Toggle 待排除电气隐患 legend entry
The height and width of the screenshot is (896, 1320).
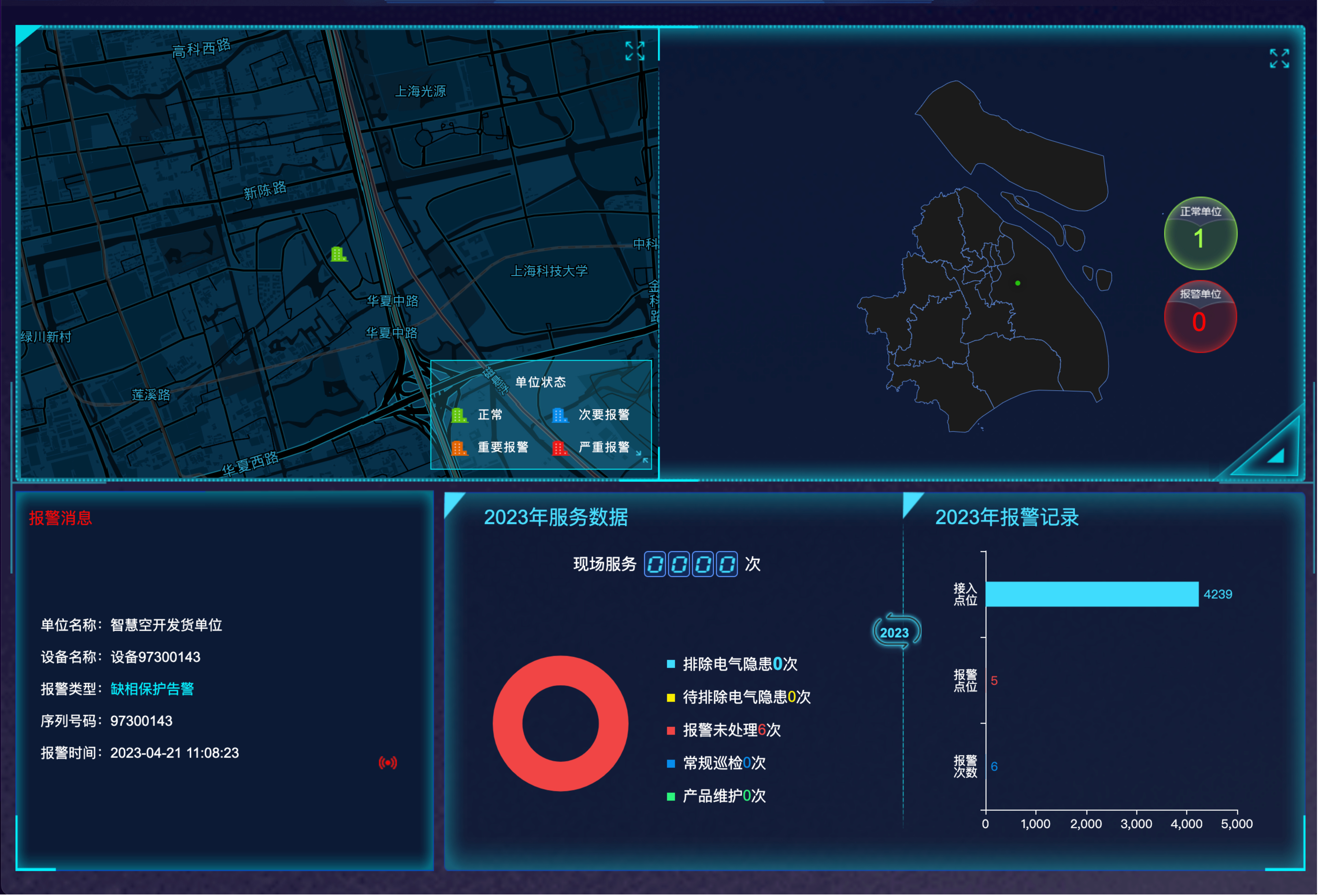pyautogui.click(x=738, y=697)
